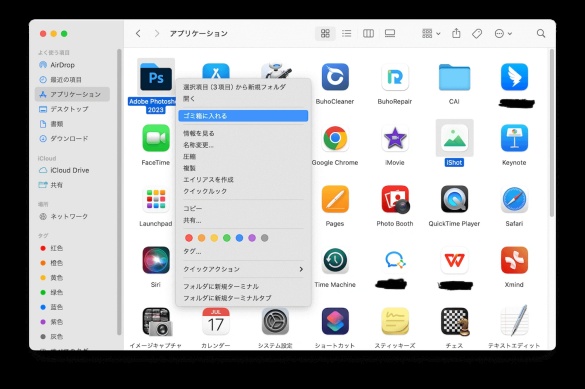Screen dimensions: 585x389
Task: Open the group-by dropdown in toolbar
Action: click(431, 34)
